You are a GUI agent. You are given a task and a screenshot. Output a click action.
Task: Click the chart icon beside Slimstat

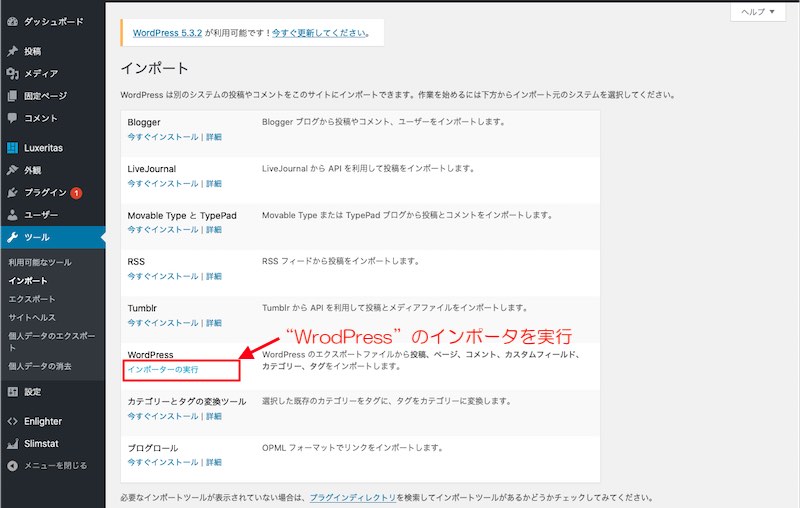pyautogui.click(x=13, y=444)
